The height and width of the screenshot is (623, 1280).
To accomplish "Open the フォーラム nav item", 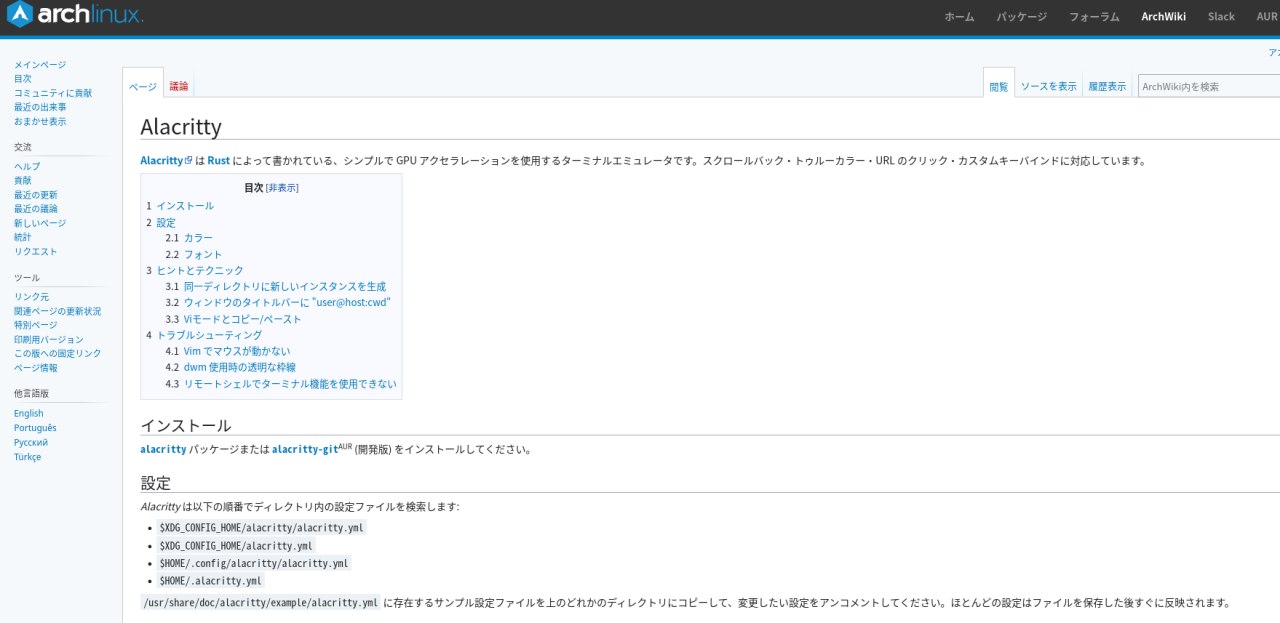I will click(x=1094, y=16).
